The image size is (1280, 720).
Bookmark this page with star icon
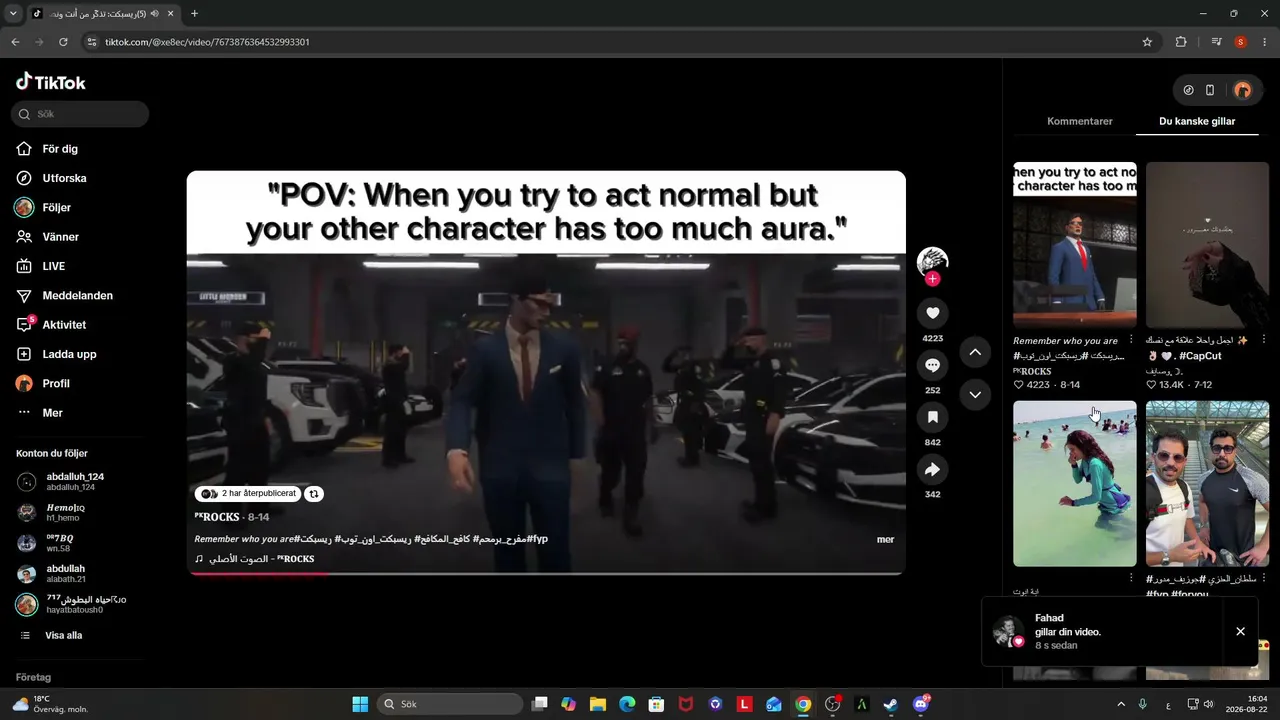pyautogui.click(x=1147, y=42)
